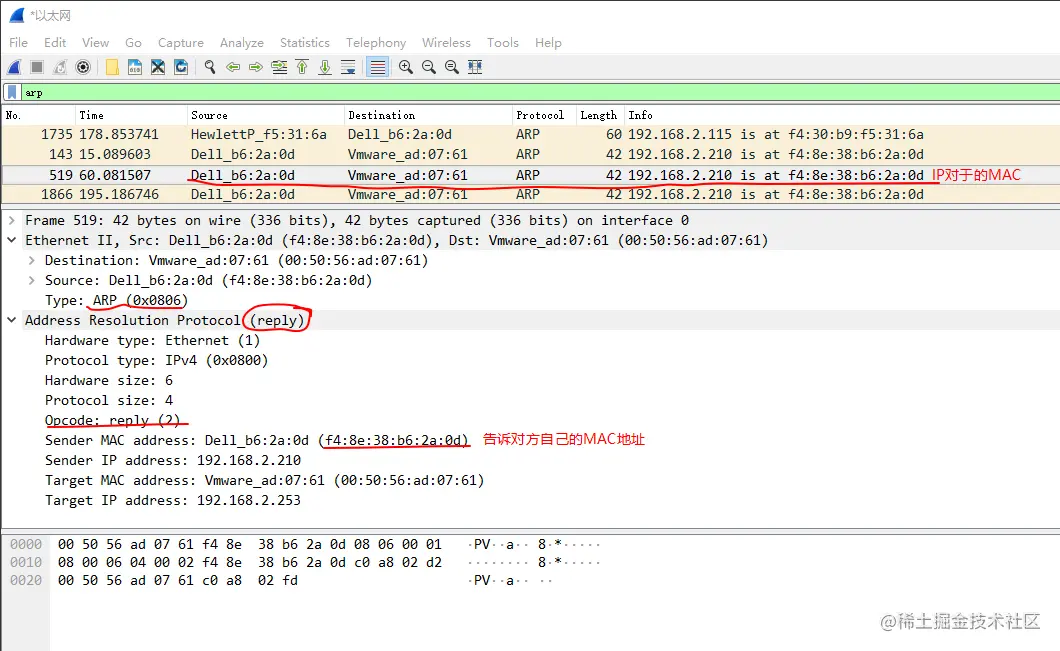Go back in packet history arrow

[233, 67]
